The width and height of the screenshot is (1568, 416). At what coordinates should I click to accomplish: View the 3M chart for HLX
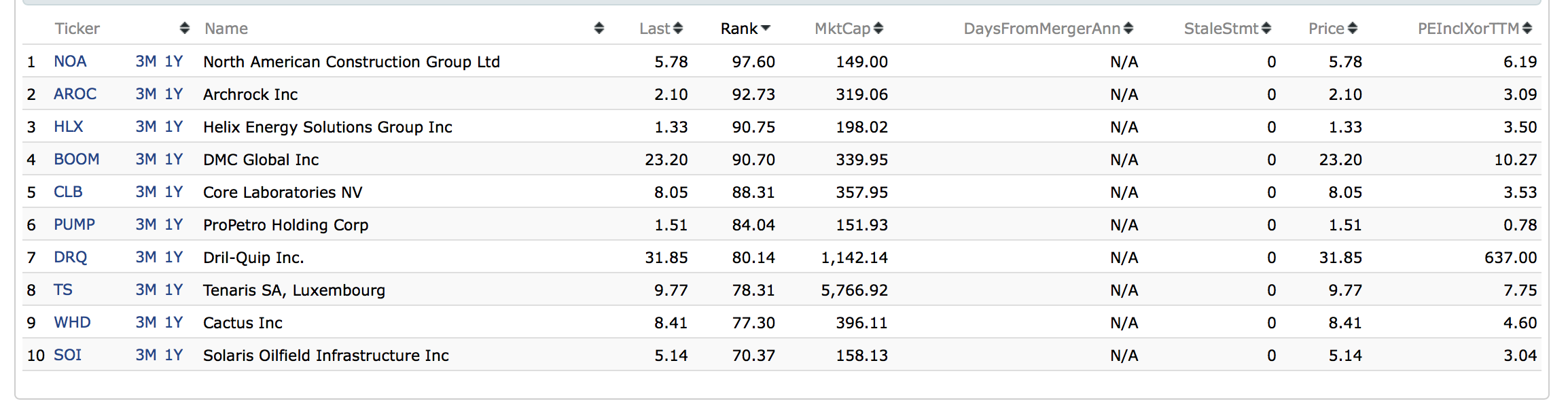(x=146, y=127)
